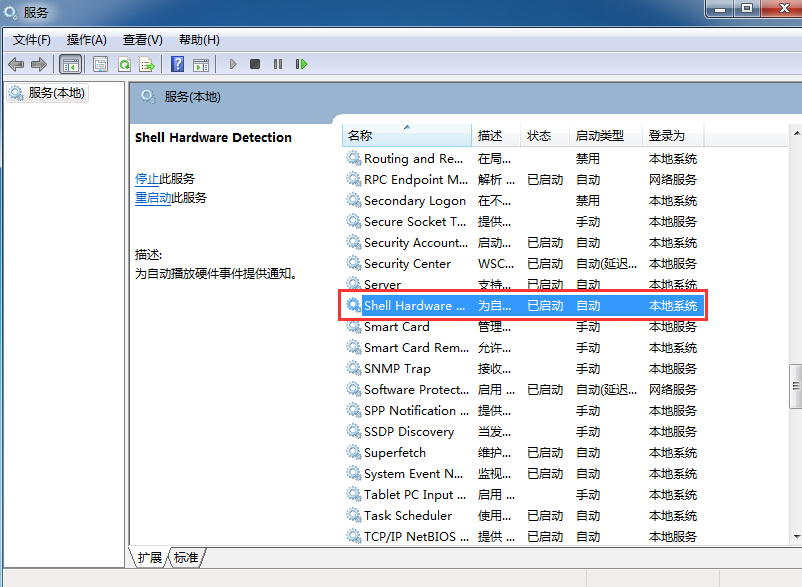Image resolution: width=802 pixels, height=587 pixels.
Task: Sort by the 名称 column header
Action: click(x=360, y=135)
